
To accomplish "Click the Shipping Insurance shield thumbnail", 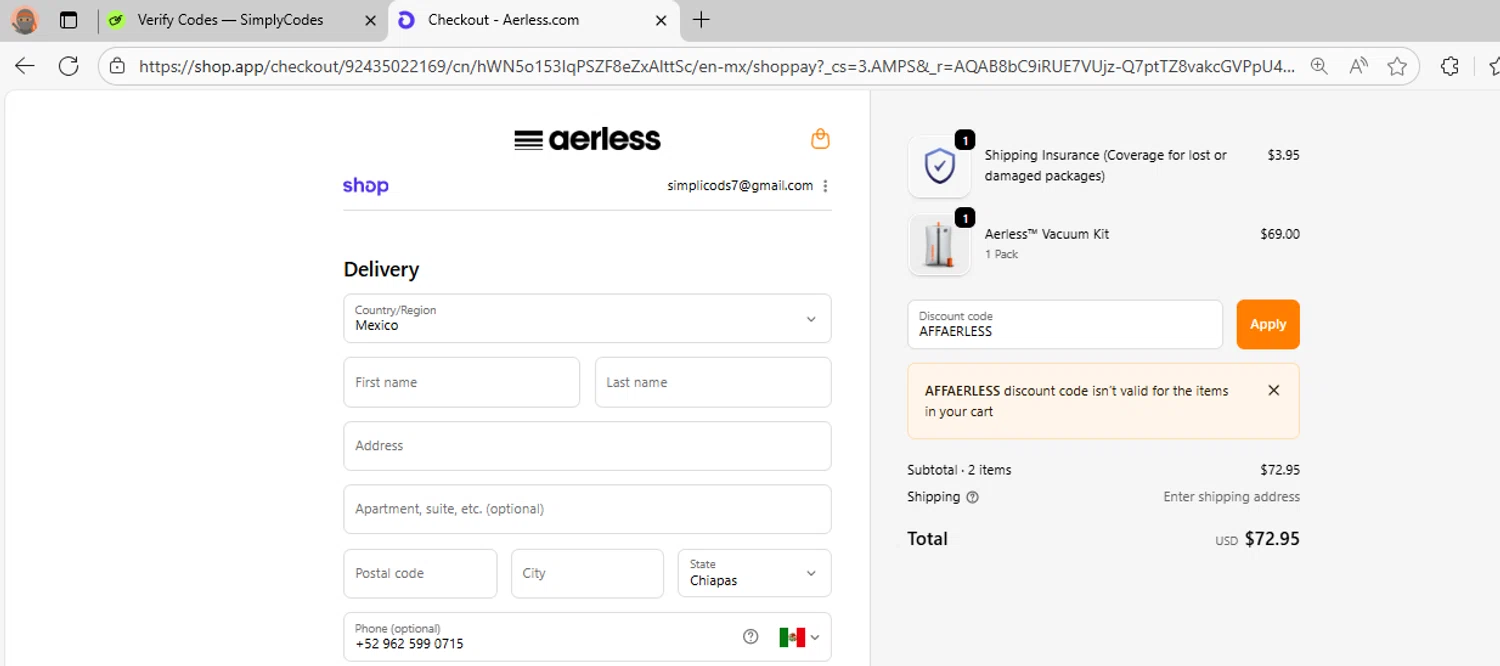I will pos(939,166).
